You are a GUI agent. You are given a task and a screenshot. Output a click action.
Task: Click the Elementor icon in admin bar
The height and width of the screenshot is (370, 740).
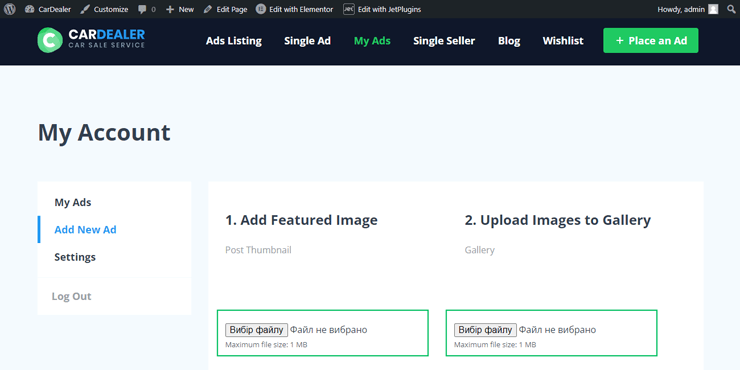[261, 9]
